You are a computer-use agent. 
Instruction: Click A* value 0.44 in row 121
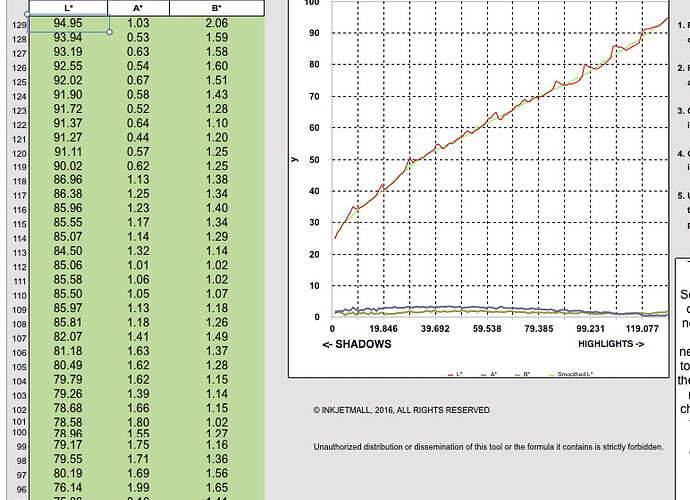click(138, 137)
